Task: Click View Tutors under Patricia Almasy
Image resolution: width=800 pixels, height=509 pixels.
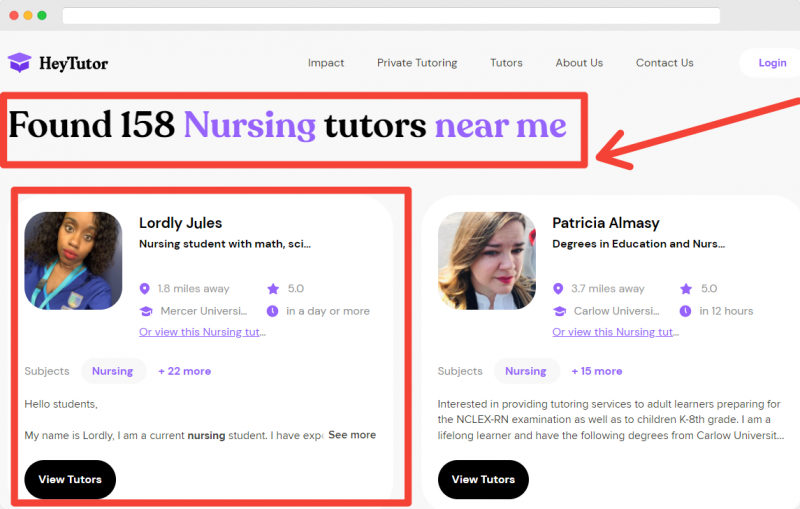Action: click(483, 479)
